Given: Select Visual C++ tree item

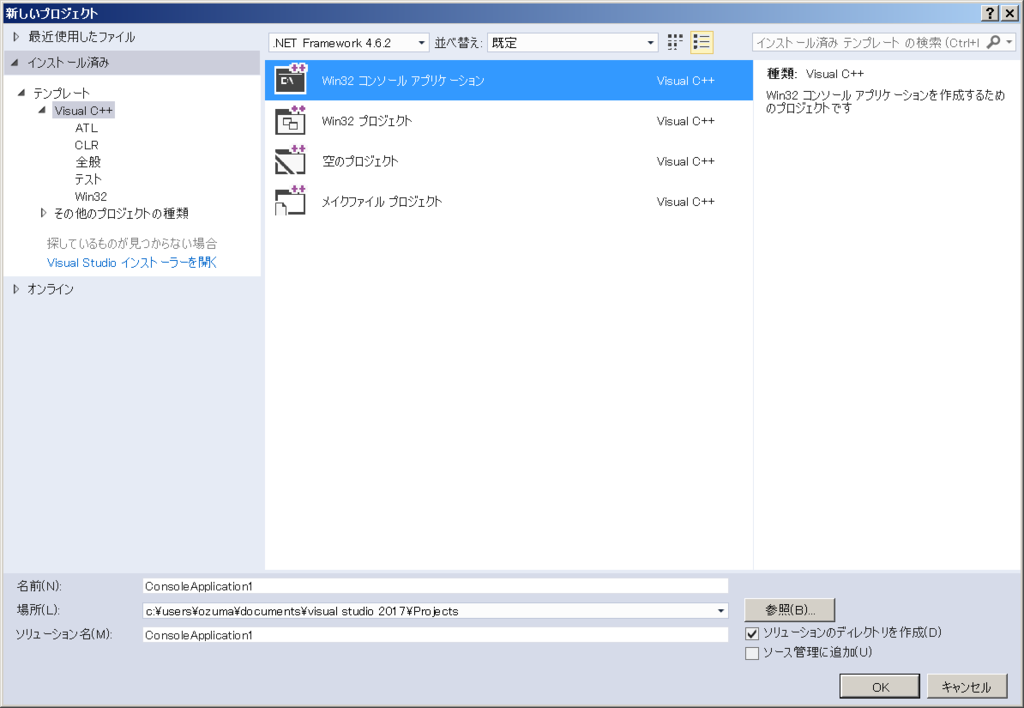Looking at the screenshot, I should 84,110.
